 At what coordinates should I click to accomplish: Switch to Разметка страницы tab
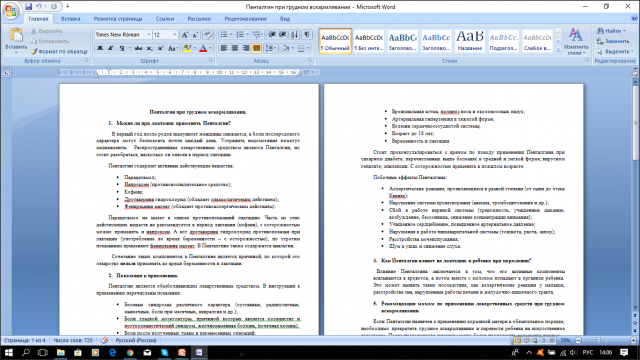pos(118,19)
